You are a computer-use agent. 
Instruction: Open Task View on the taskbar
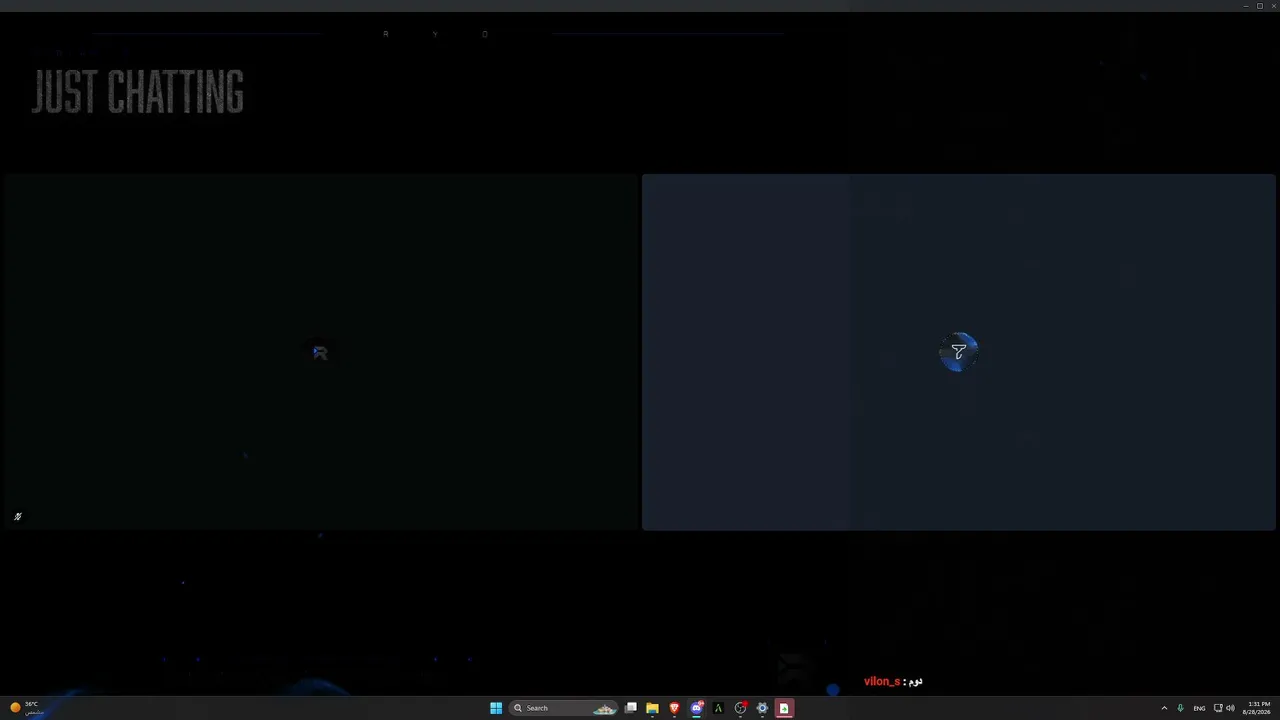pyautogui.click(x=631, y=708)
